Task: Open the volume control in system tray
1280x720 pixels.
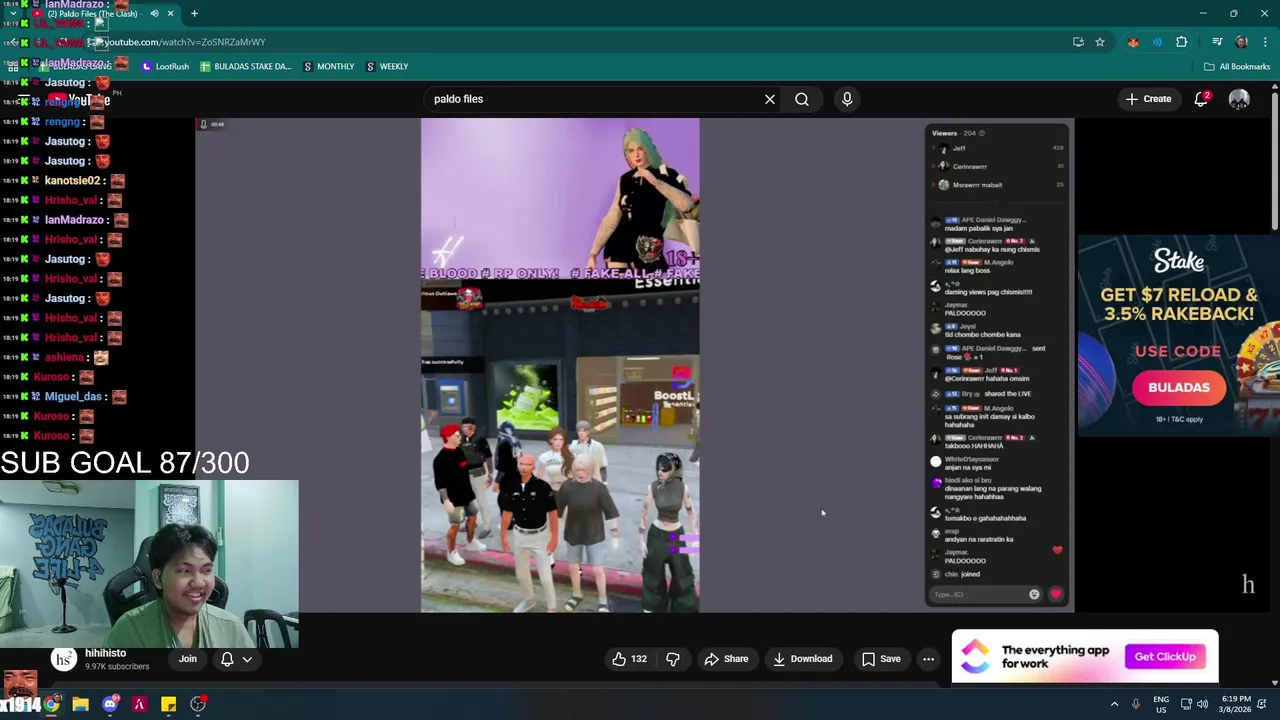Action: (1202, 704)
